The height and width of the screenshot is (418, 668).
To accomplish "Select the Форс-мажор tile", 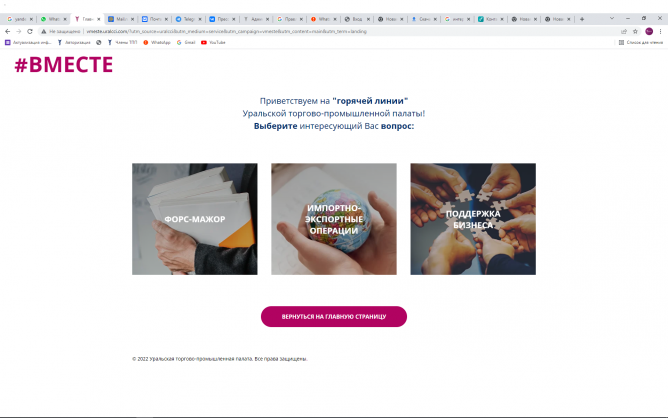I will pyautogui.click(x=195, y=219).
